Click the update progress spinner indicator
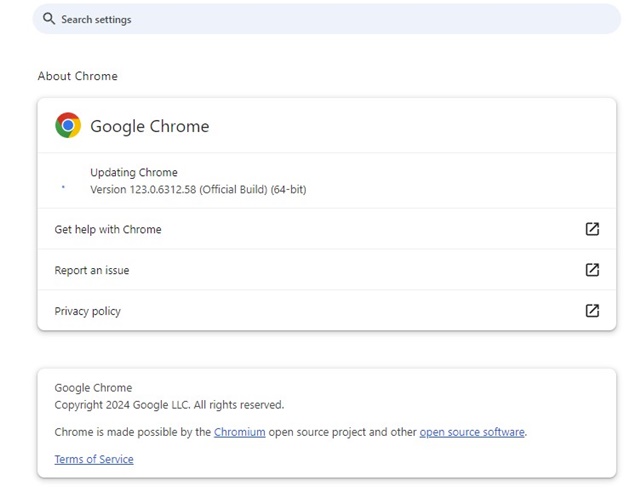Image resolution: width=640 pixels, height=503 pixels. tap(63, 187)
